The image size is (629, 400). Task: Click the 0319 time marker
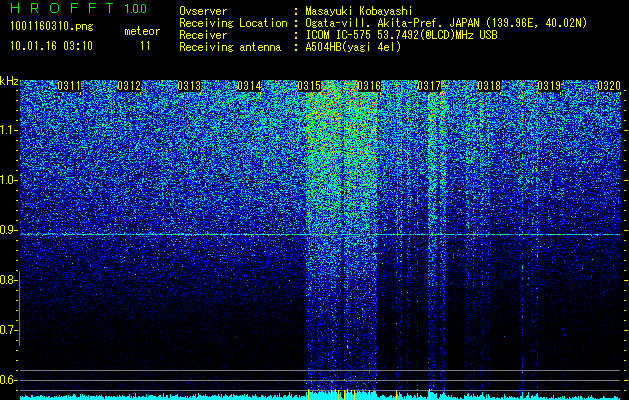pos(549,86)
